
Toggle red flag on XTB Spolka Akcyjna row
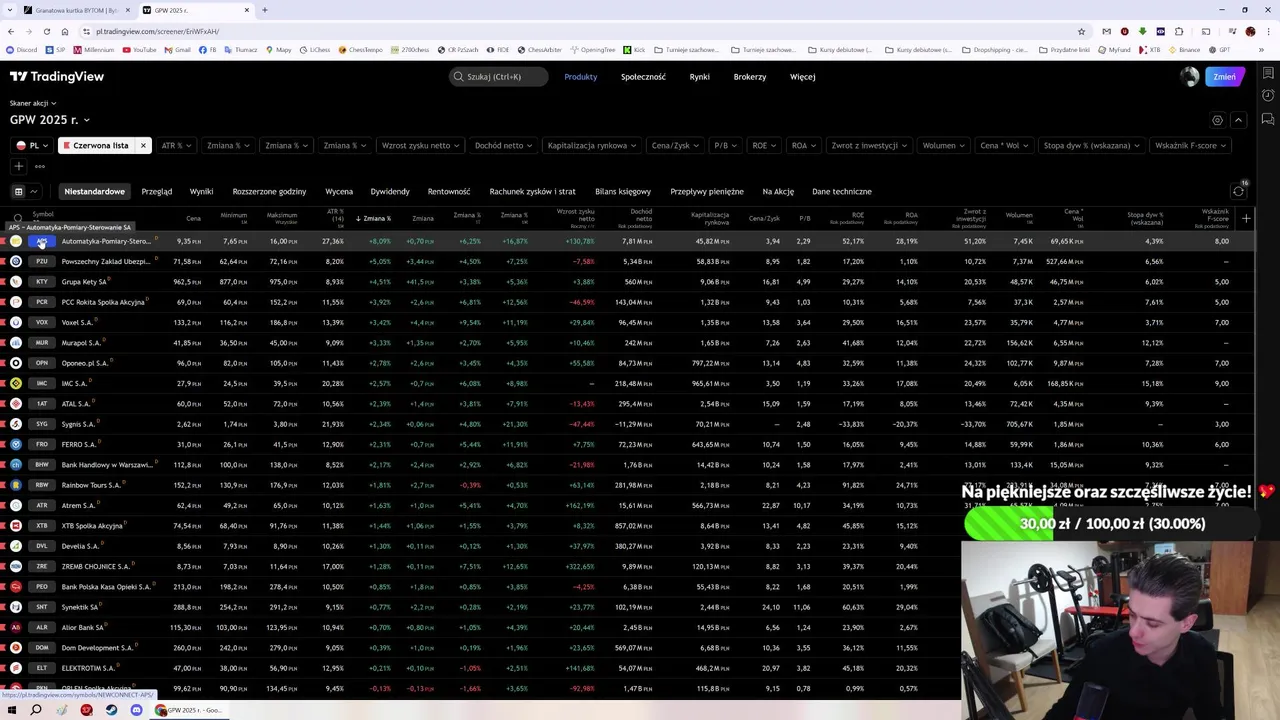point(4,525)
